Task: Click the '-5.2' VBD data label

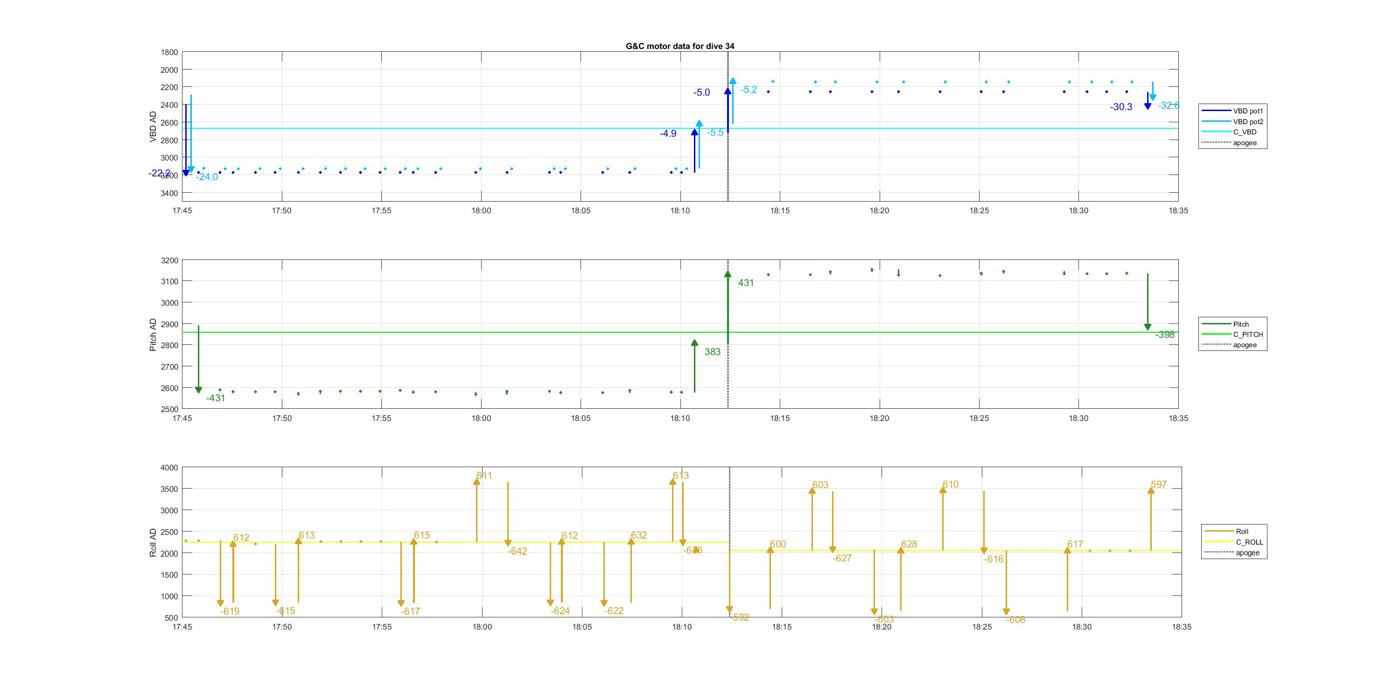Action: pos(749,90)
